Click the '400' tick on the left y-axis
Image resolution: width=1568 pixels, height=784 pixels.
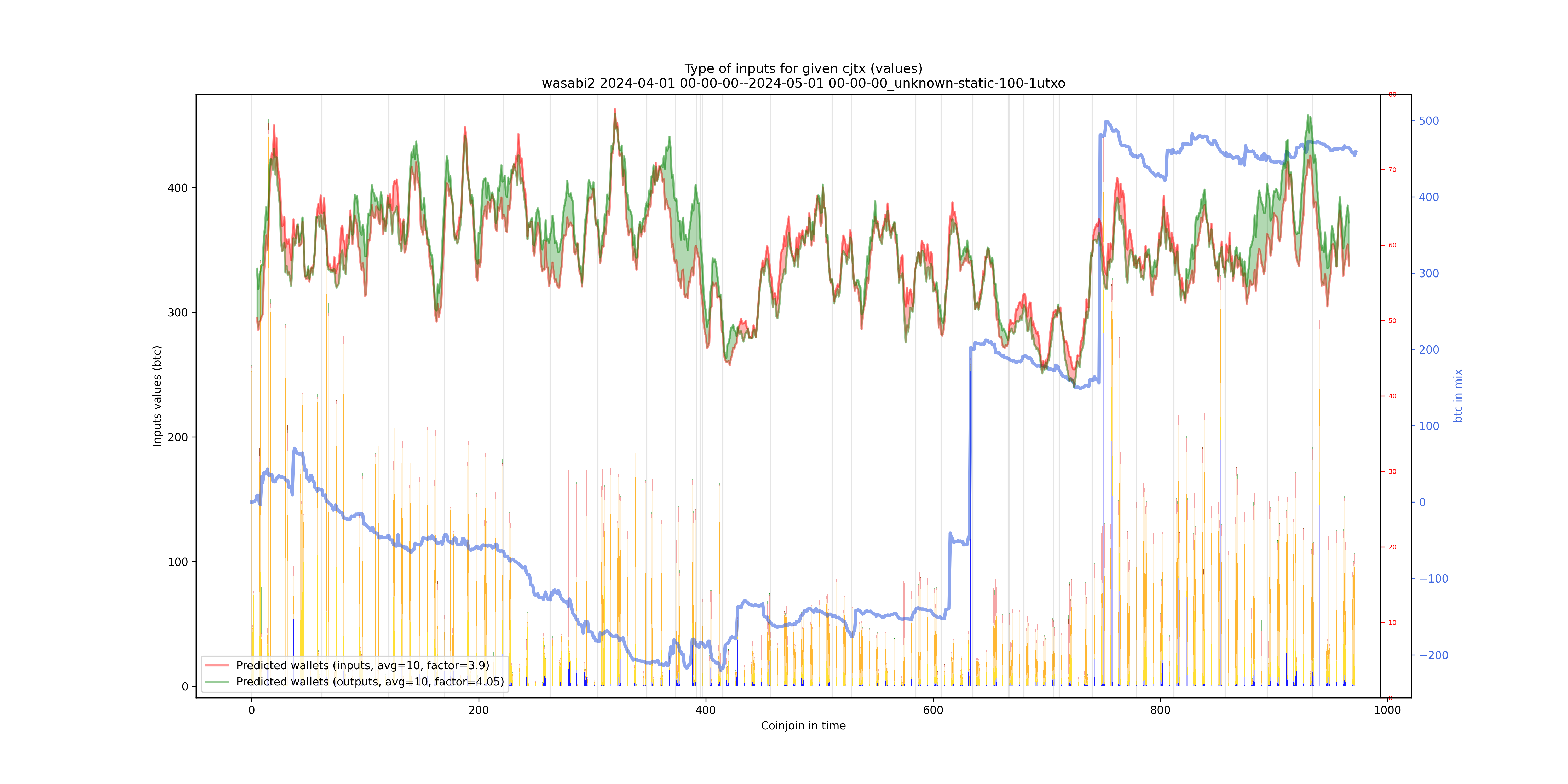(178, 188)
